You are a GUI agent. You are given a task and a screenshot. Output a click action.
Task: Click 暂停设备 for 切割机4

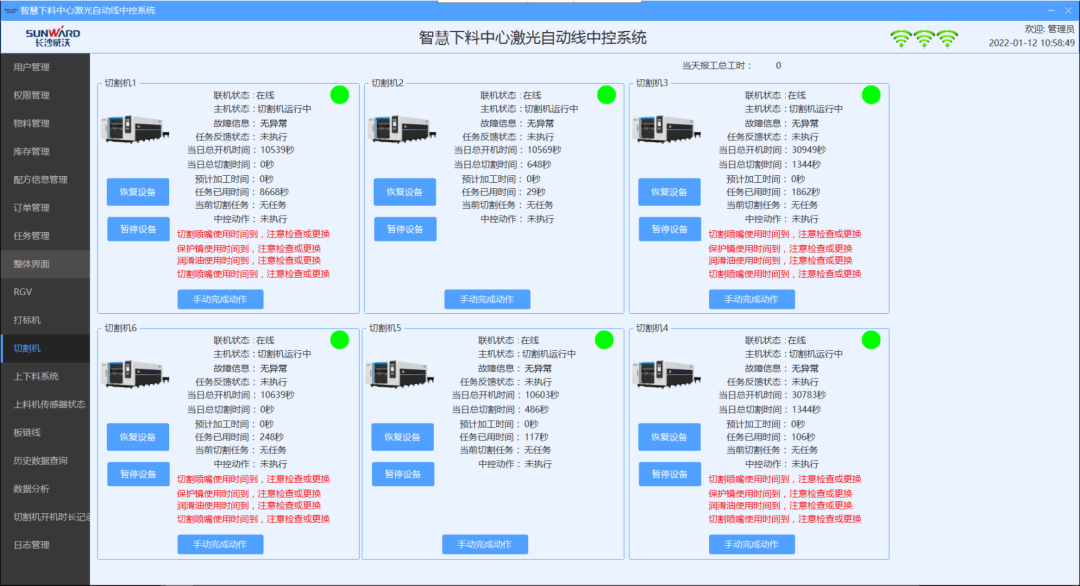click(x=669, y=474)
